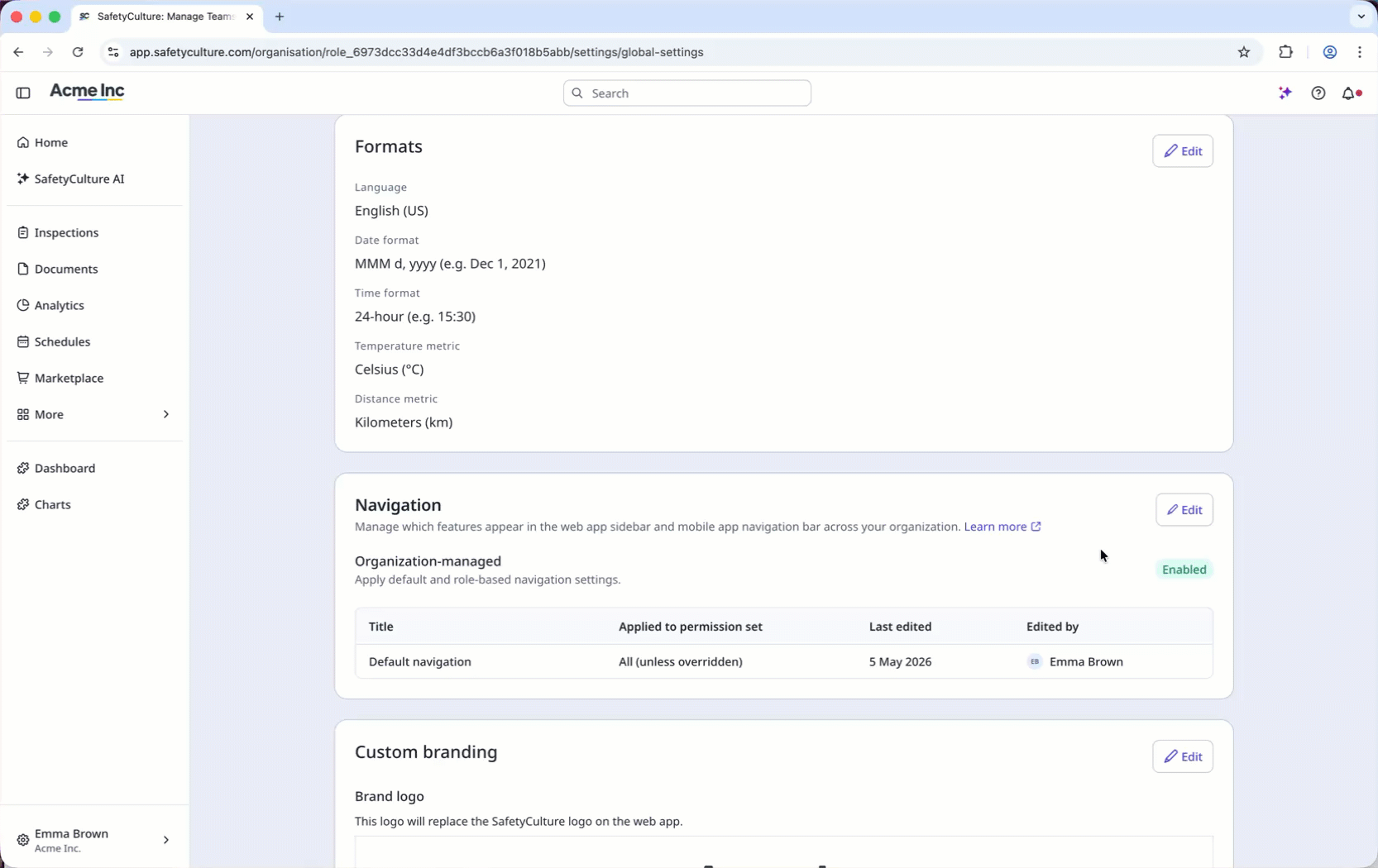Click the '24-hour (e.g. 15:30)' value
This screenshot has height=868, width=1378.
tap(415, 317)
